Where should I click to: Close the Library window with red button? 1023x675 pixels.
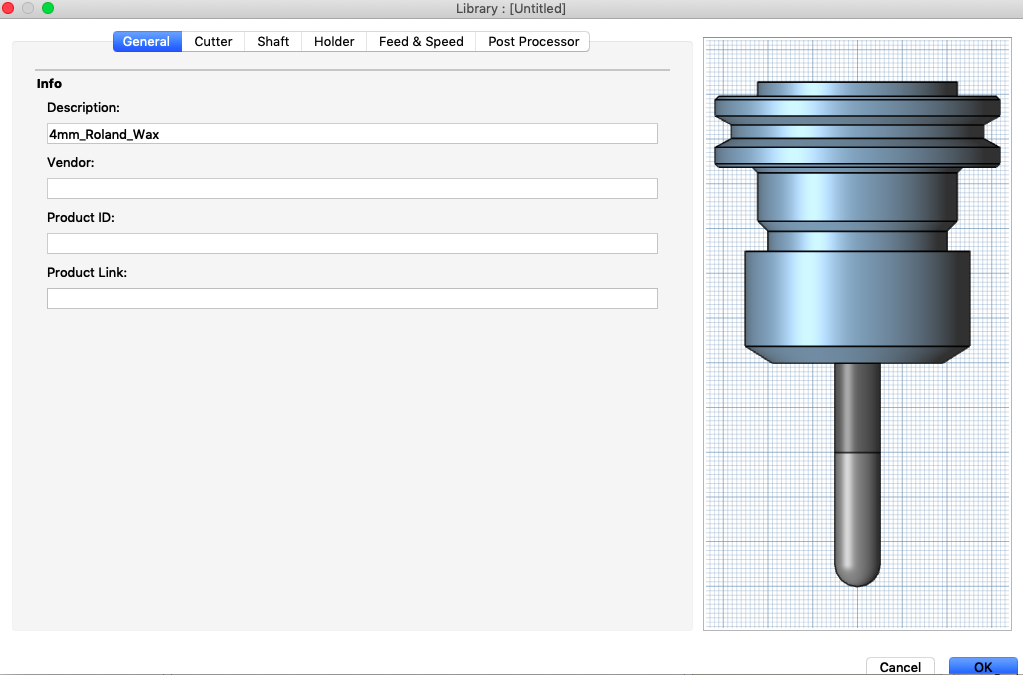8,8
